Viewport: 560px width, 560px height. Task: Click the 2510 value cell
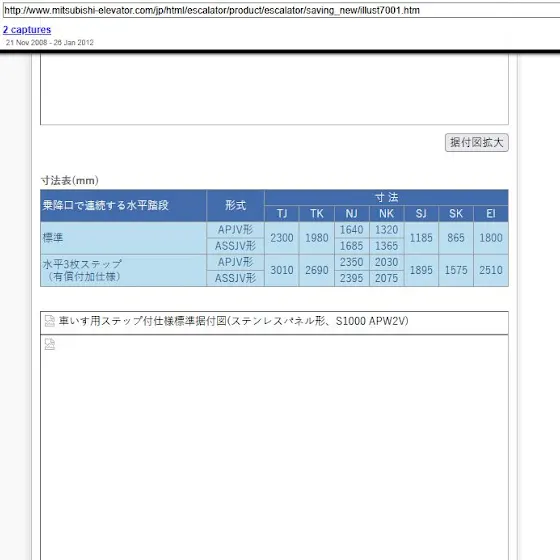(x=491, y=270)
